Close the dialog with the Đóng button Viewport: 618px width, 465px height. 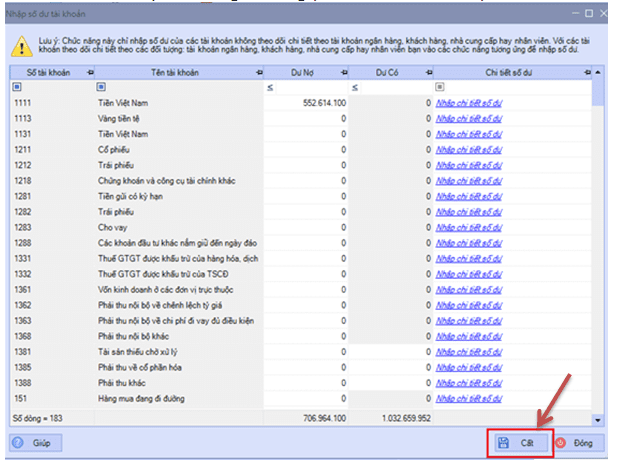574,442
